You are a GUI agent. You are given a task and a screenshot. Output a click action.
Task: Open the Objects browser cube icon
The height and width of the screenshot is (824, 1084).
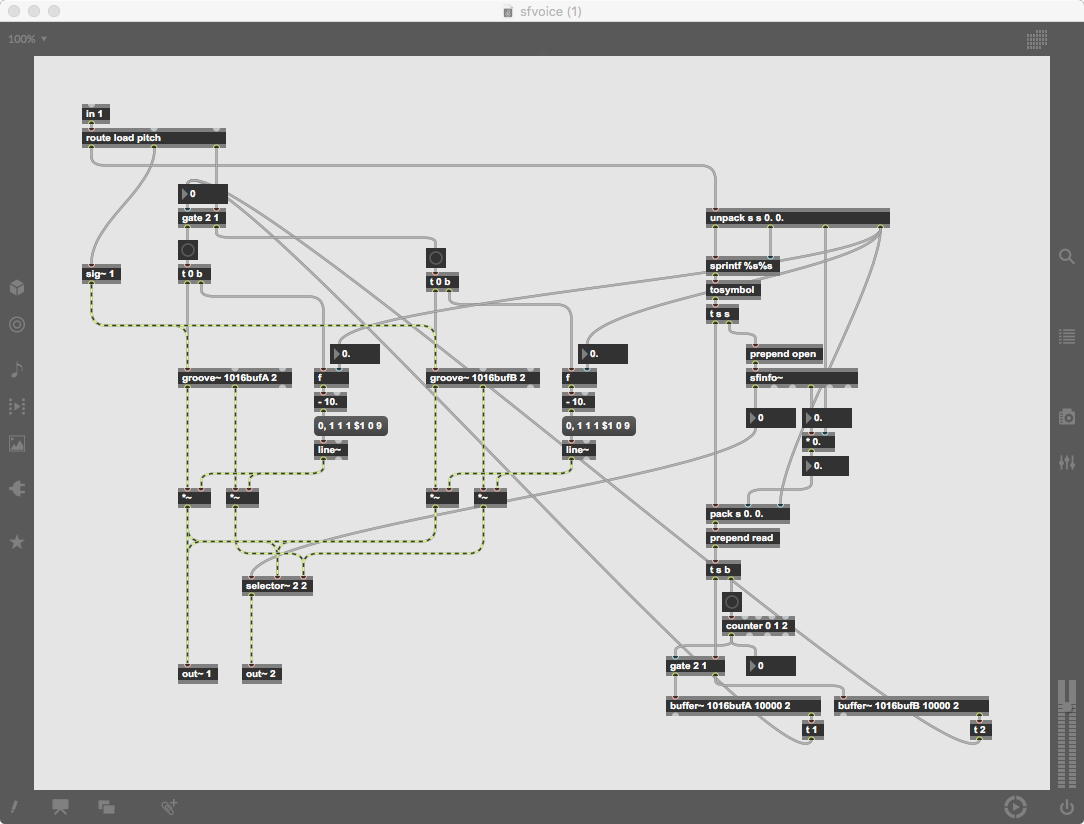(17, 288)
